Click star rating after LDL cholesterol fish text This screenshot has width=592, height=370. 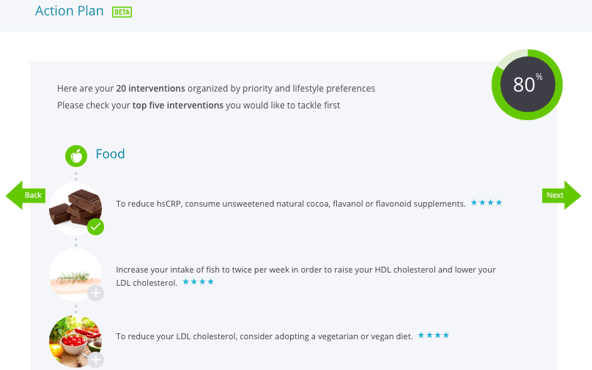[x=198, y=282]
